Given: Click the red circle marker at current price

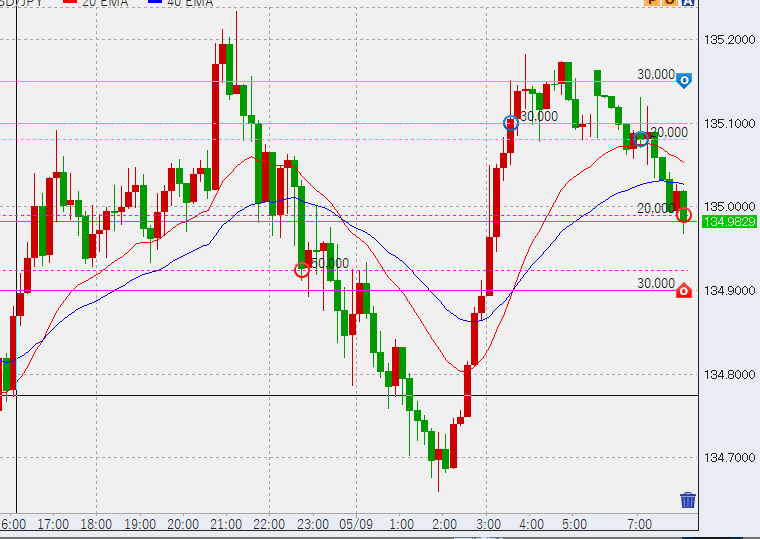Looking at the screenshot, I should (x=684, y=215).
